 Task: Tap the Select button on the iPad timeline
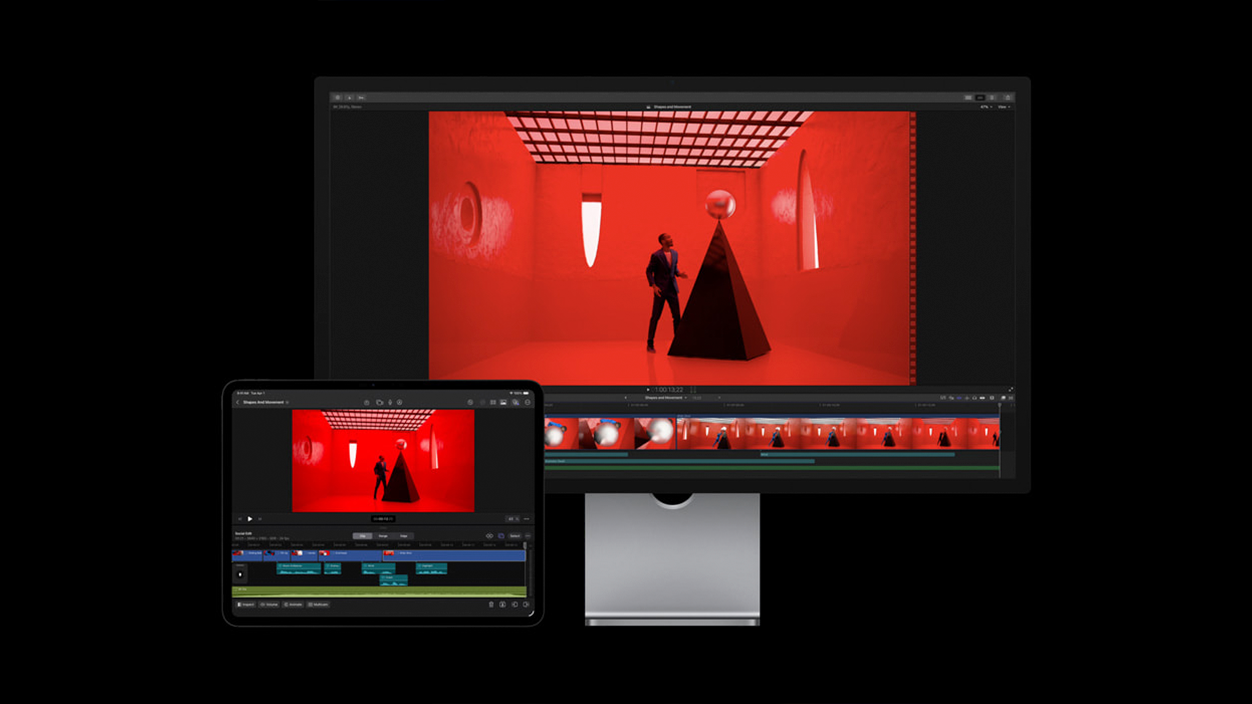click(514, 535)
